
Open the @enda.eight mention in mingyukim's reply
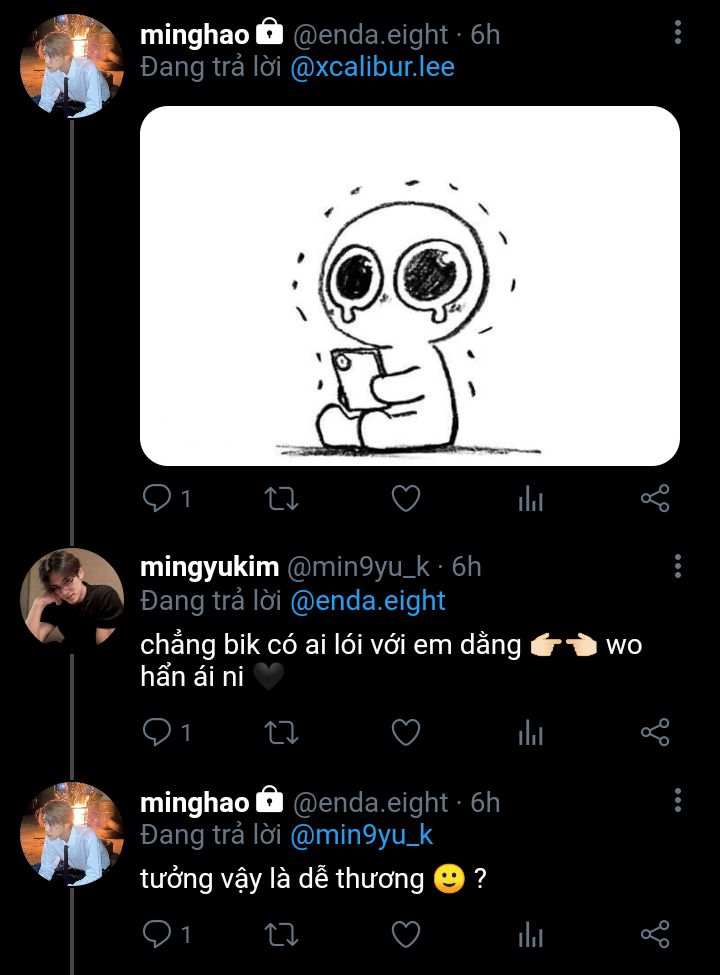coord(367,601)
